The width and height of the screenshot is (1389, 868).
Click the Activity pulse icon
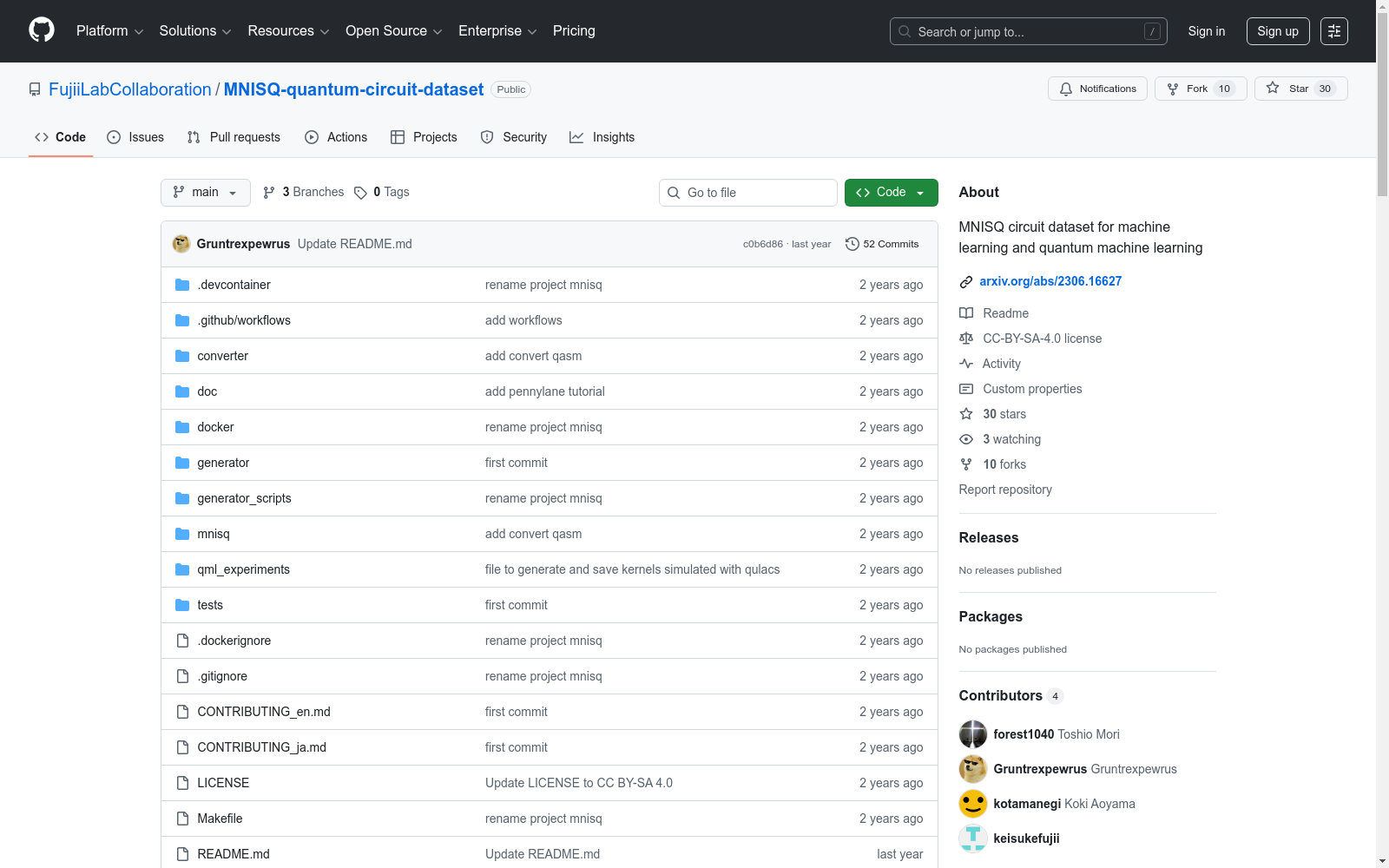tap(966, 364)
